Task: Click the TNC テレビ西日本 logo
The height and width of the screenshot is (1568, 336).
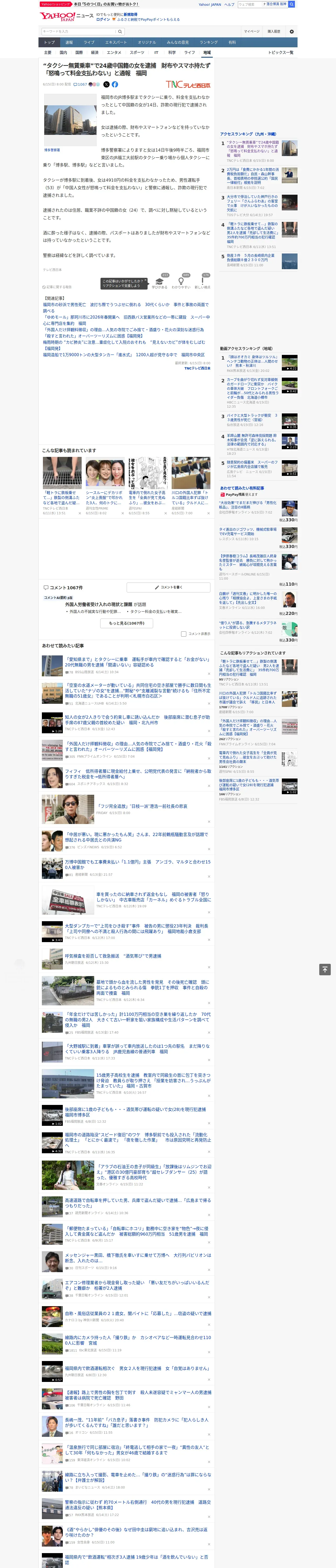Action: [188, 85]
